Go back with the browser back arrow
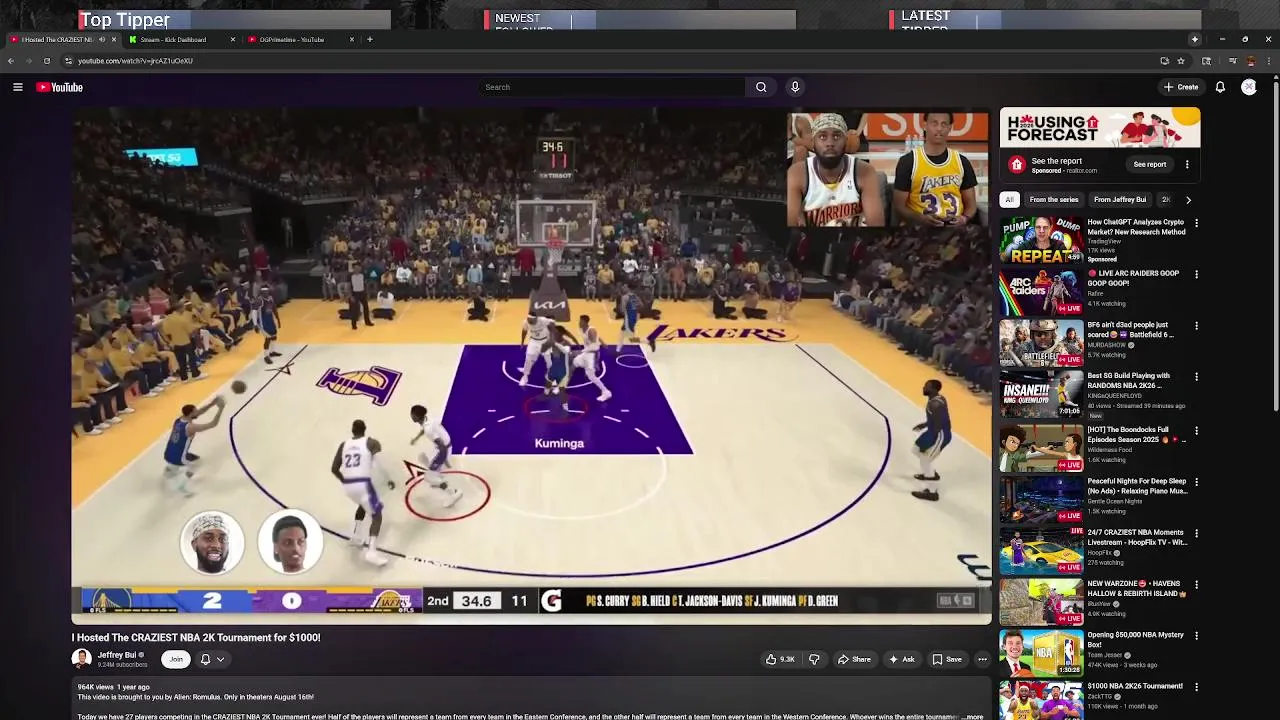1280x720 pixels. [11, 61]
